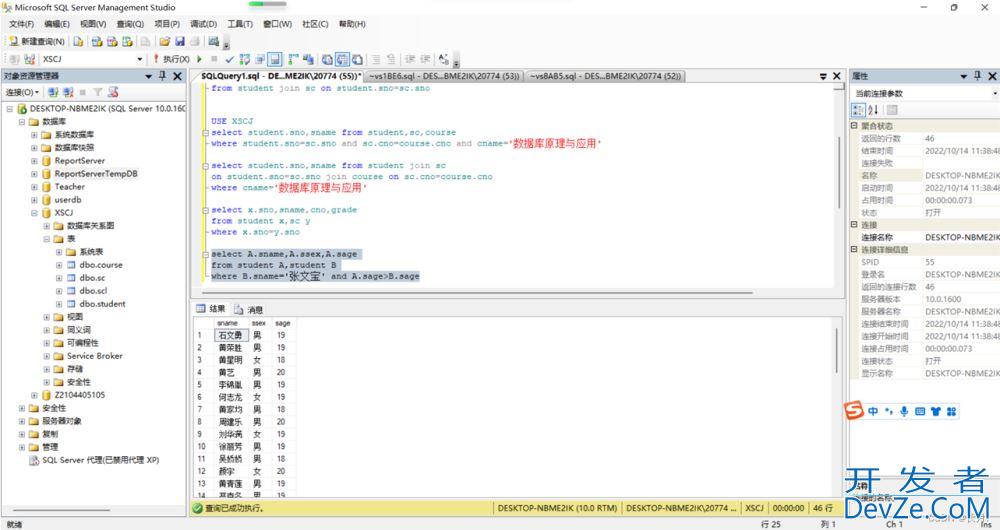The width and height of the screenshot is (1000, 530).
Task: Open the active files dropdown arrow by tabs
Action: pyautogui.click(x=823, y=76)
